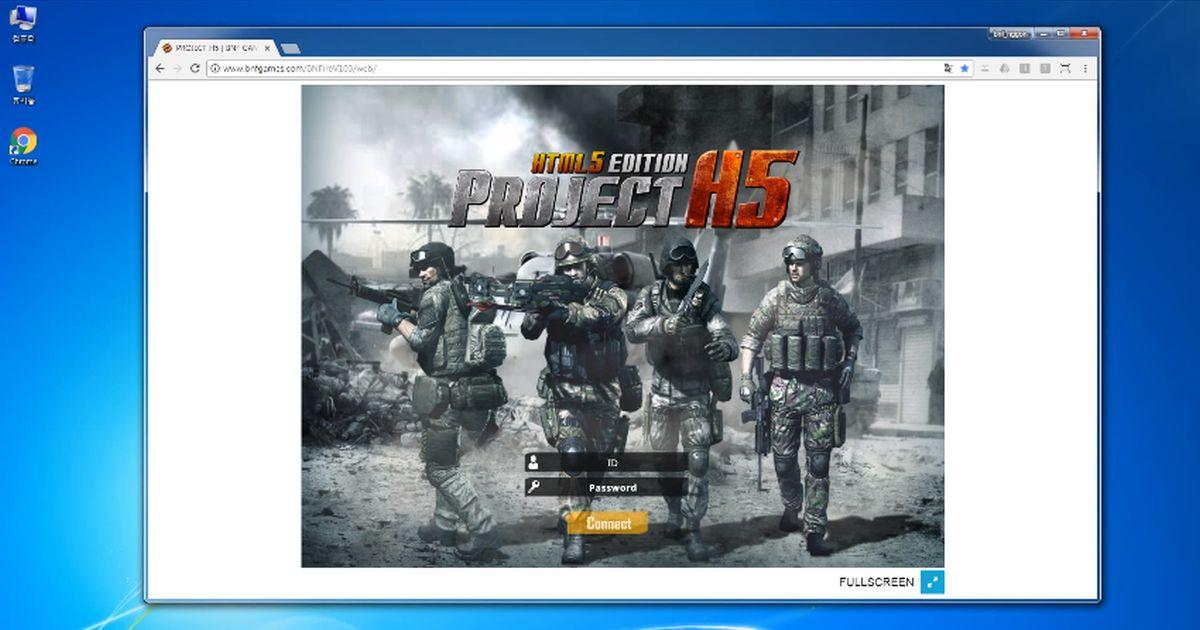The width and height of the screenshot is (1200, 630).
Task: Click the FULLSCREEN label below the game
Action: coord(877,581)
